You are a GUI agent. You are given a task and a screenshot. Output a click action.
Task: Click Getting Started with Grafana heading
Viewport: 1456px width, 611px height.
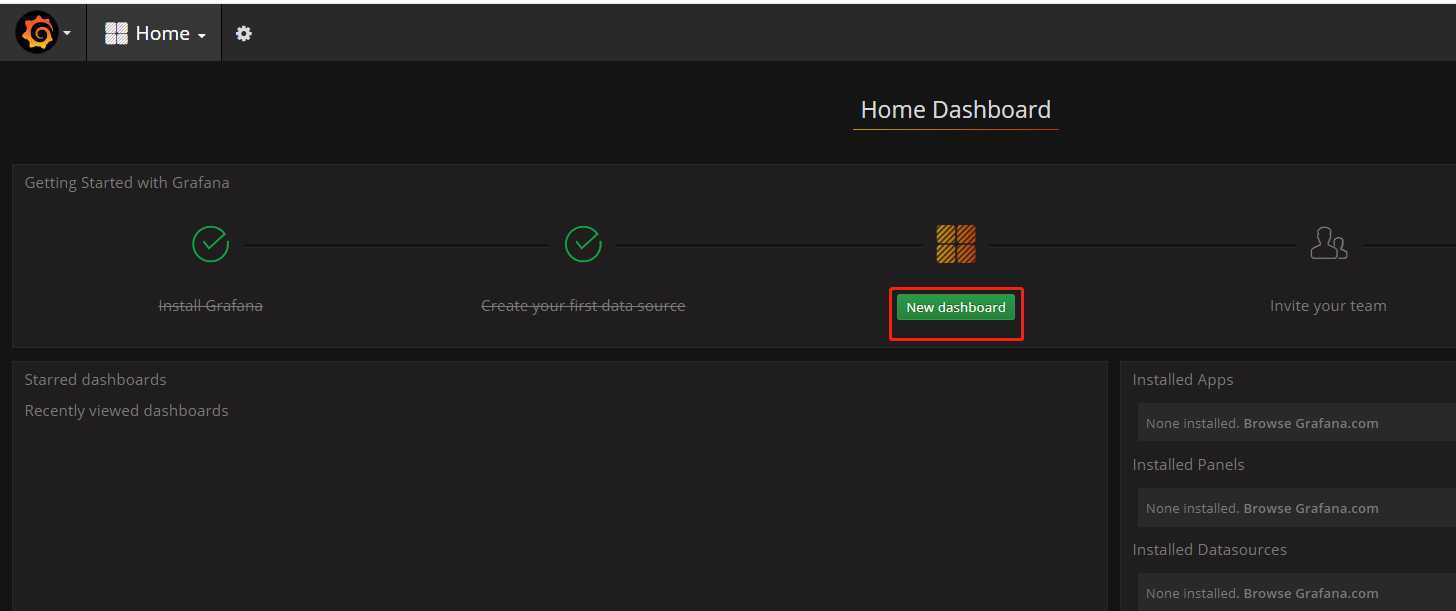(x=127, y=183)
